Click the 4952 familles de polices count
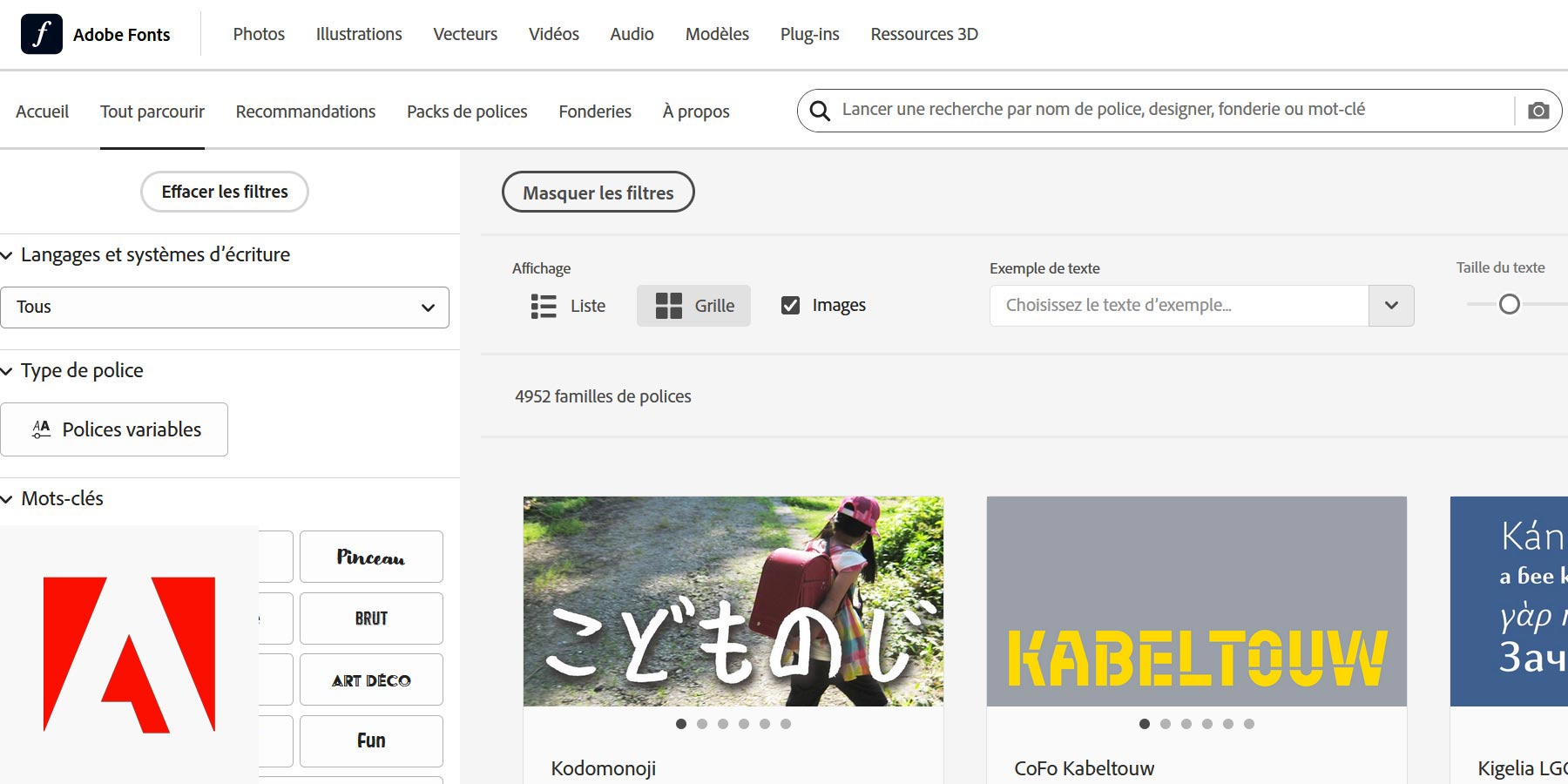Screen dimensions: 1568x784 click(x=603, y=396)
